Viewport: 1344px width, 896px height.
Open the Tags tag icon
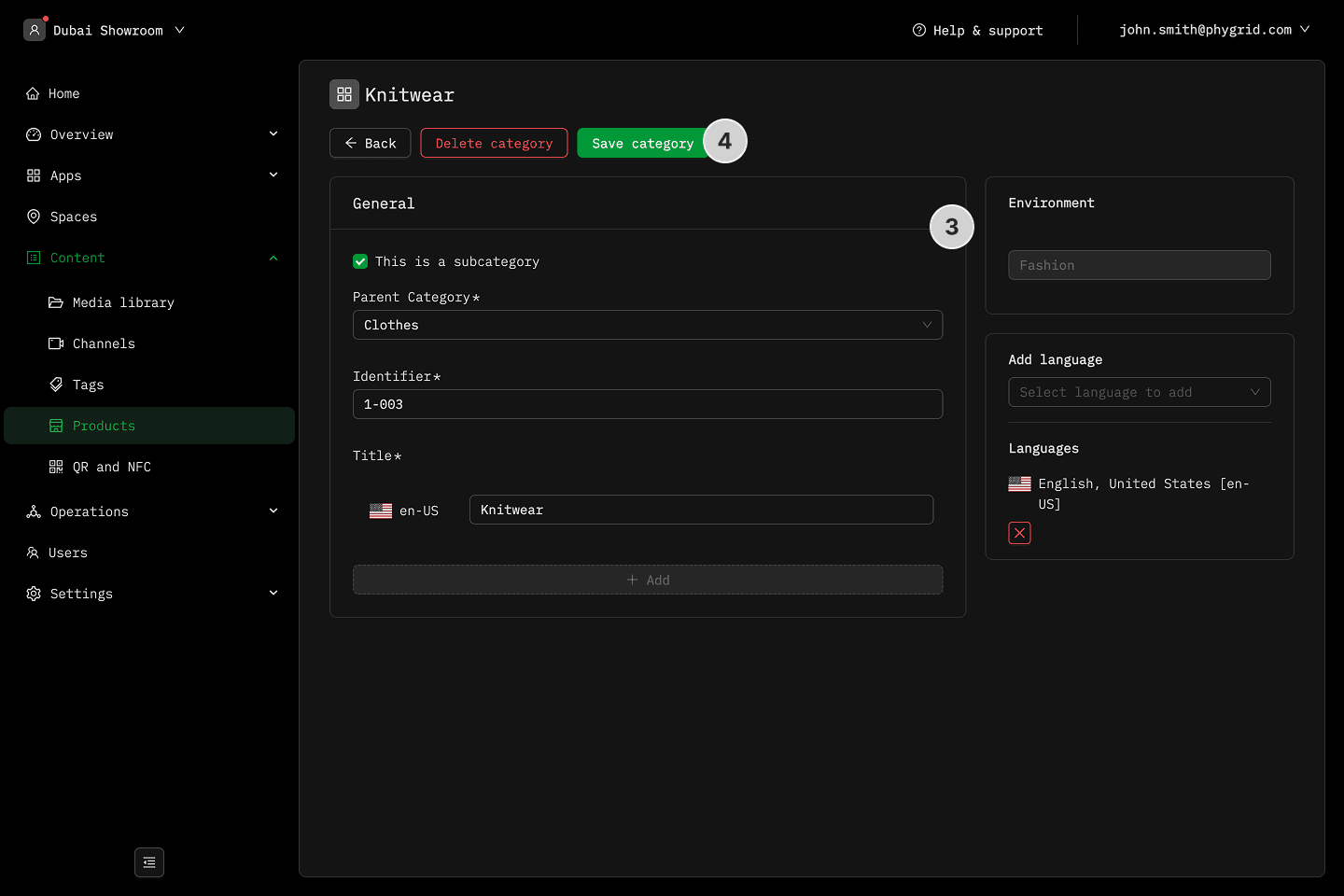tap(56, 385)
